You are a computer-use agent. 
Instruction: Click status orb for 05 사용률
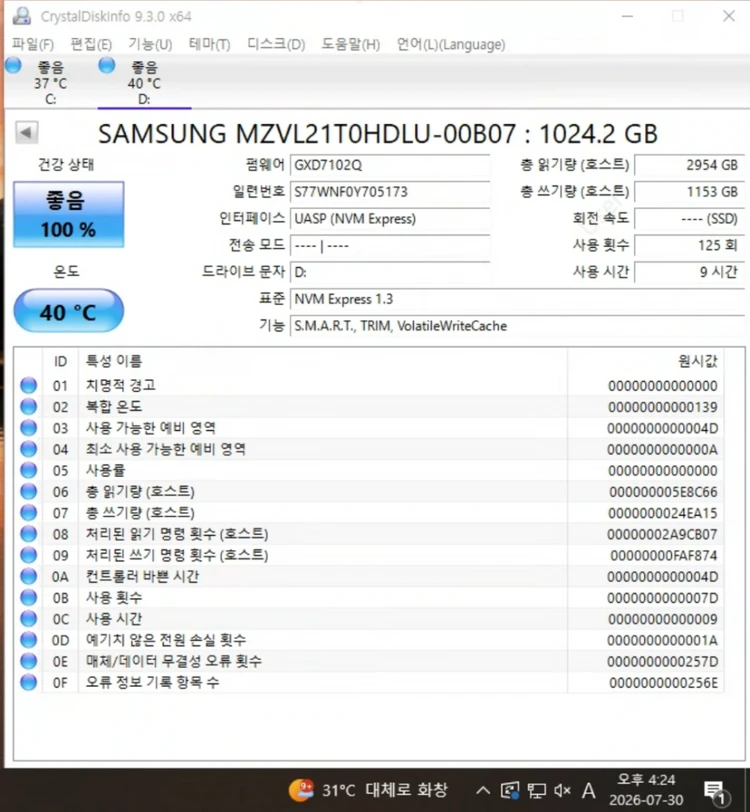pyautogui.click(x=28, y=470)
